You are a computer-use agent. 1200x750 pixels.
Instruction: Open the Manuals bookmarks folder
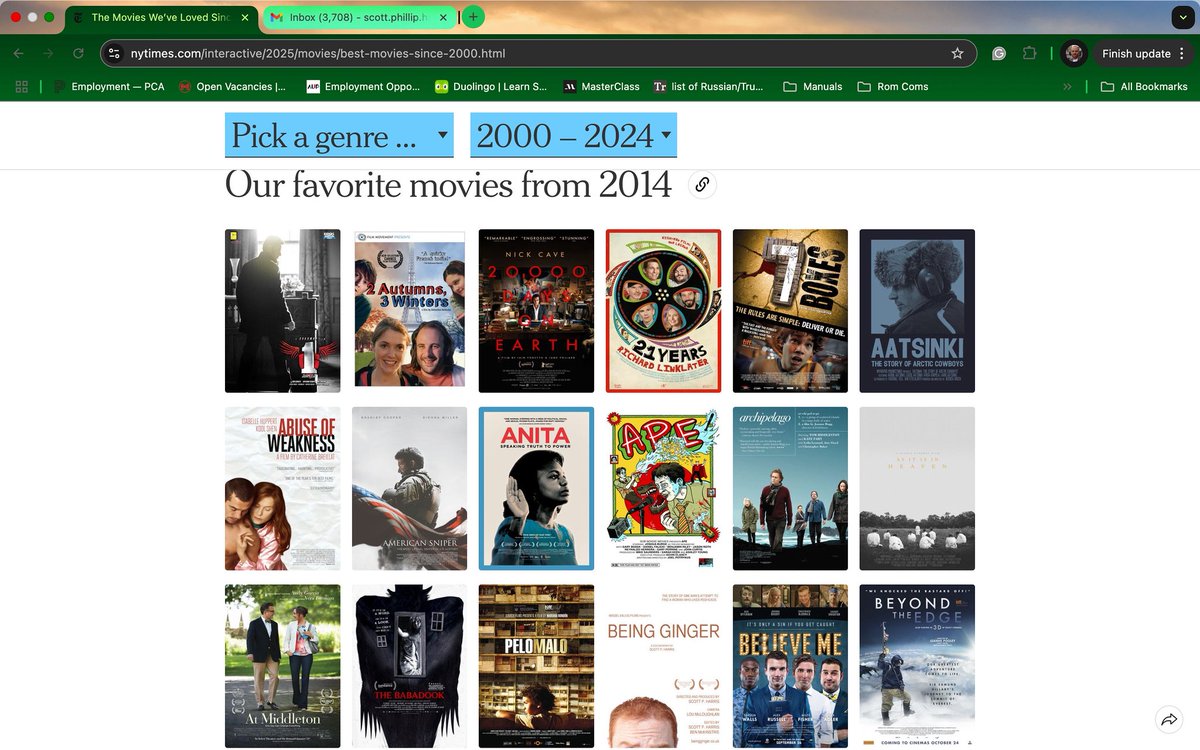[x=813, y=87]
